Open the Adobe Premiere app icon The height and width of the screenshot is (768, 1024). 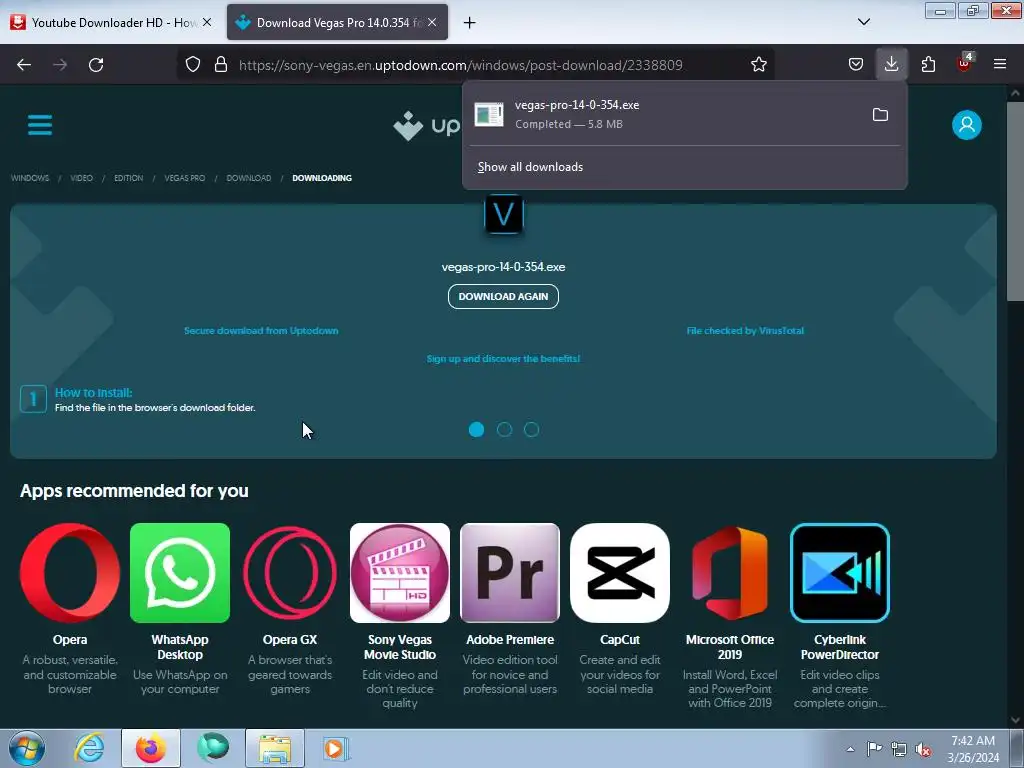pos(510,573)
